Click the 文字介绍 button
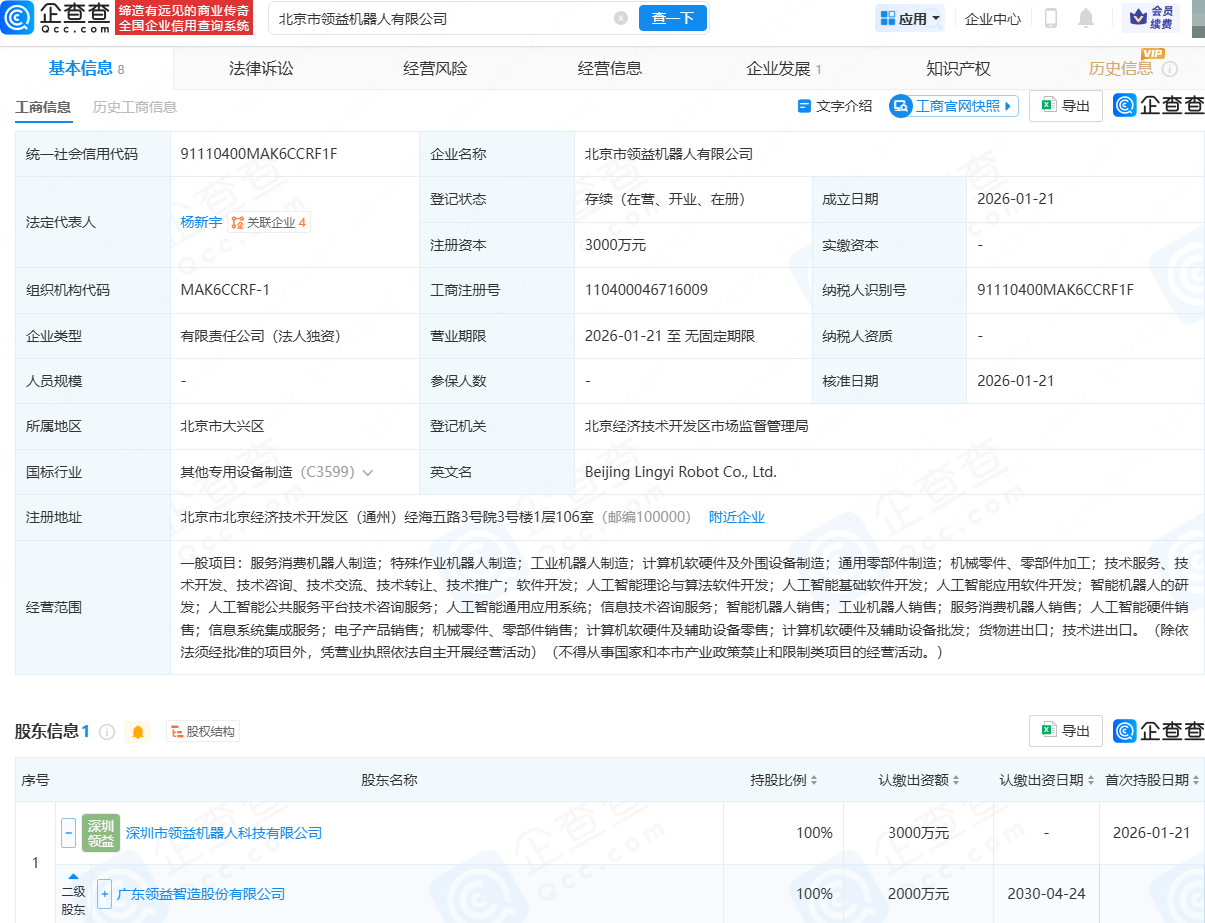Viewport: 1205px width, 923px height. (835, 106)
